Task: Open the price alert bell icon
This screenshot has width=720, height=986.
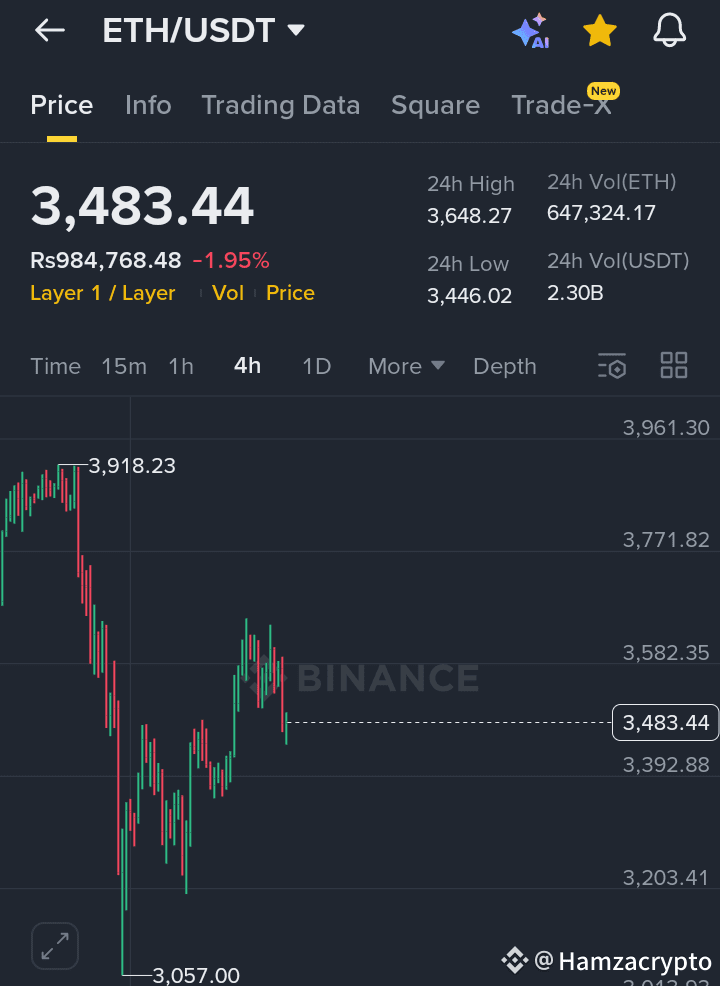Action: pyautogui.click(x=669, y=30)
